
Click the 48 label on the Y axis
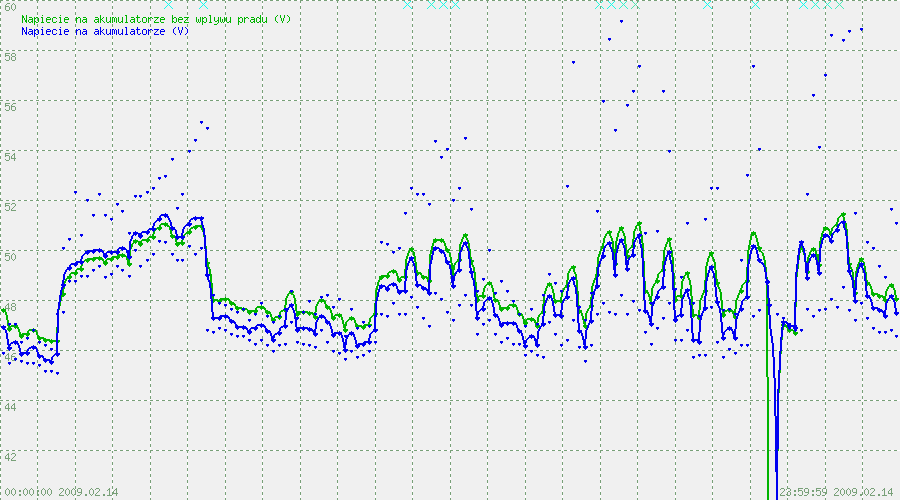tap(11, 306)
